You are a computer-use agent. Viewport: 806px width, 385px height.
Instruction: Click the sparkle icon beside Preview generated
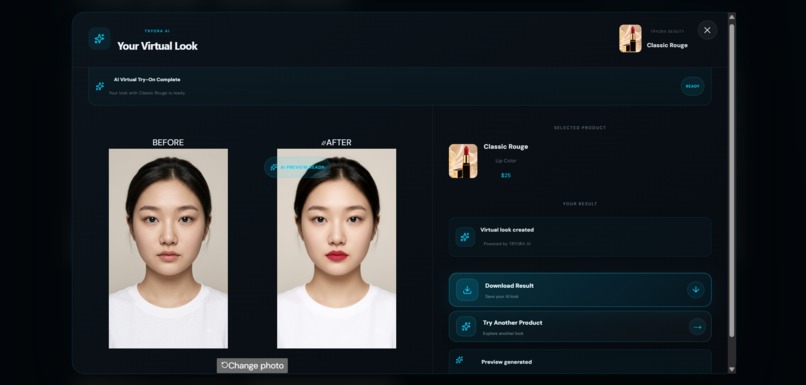pos(460,360)
